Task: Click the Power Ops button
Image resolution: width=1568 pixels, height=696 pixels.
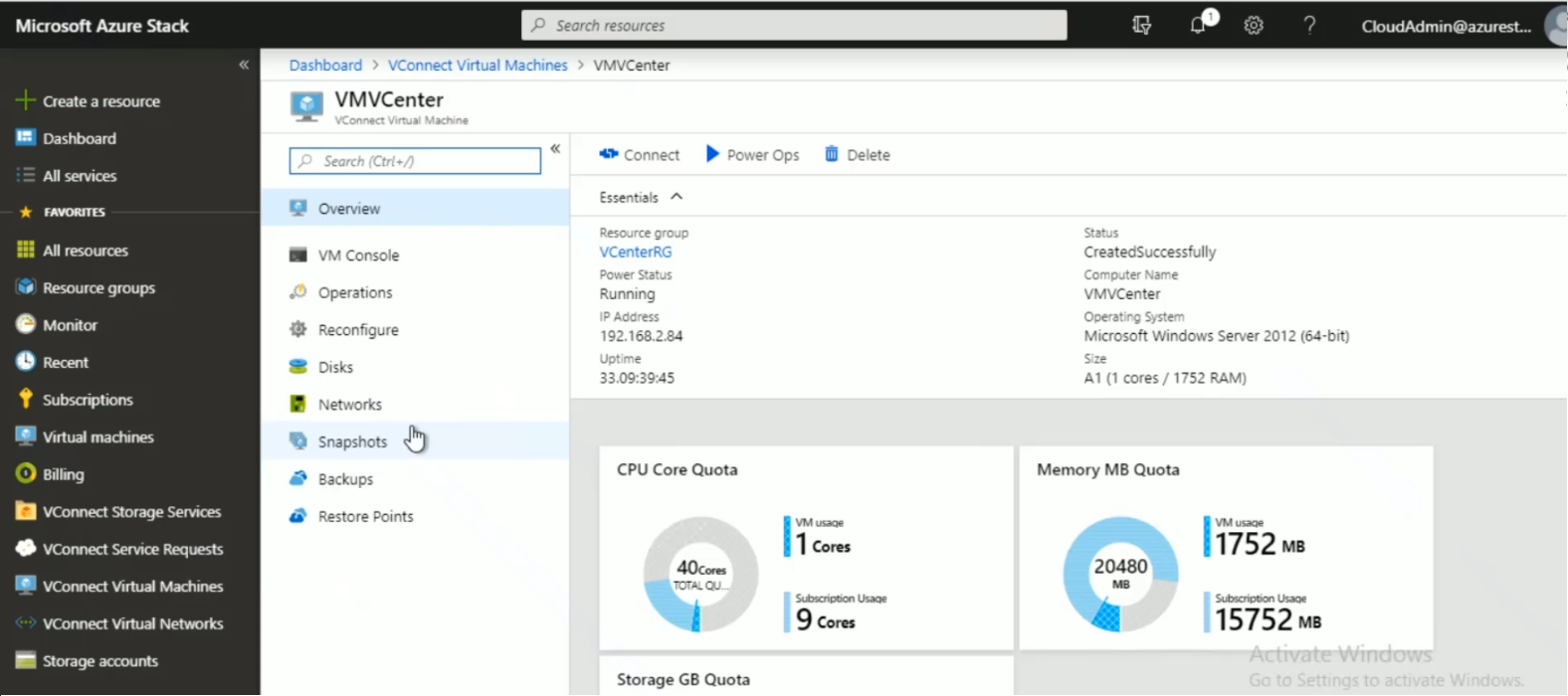Action: tap(752, 154)
